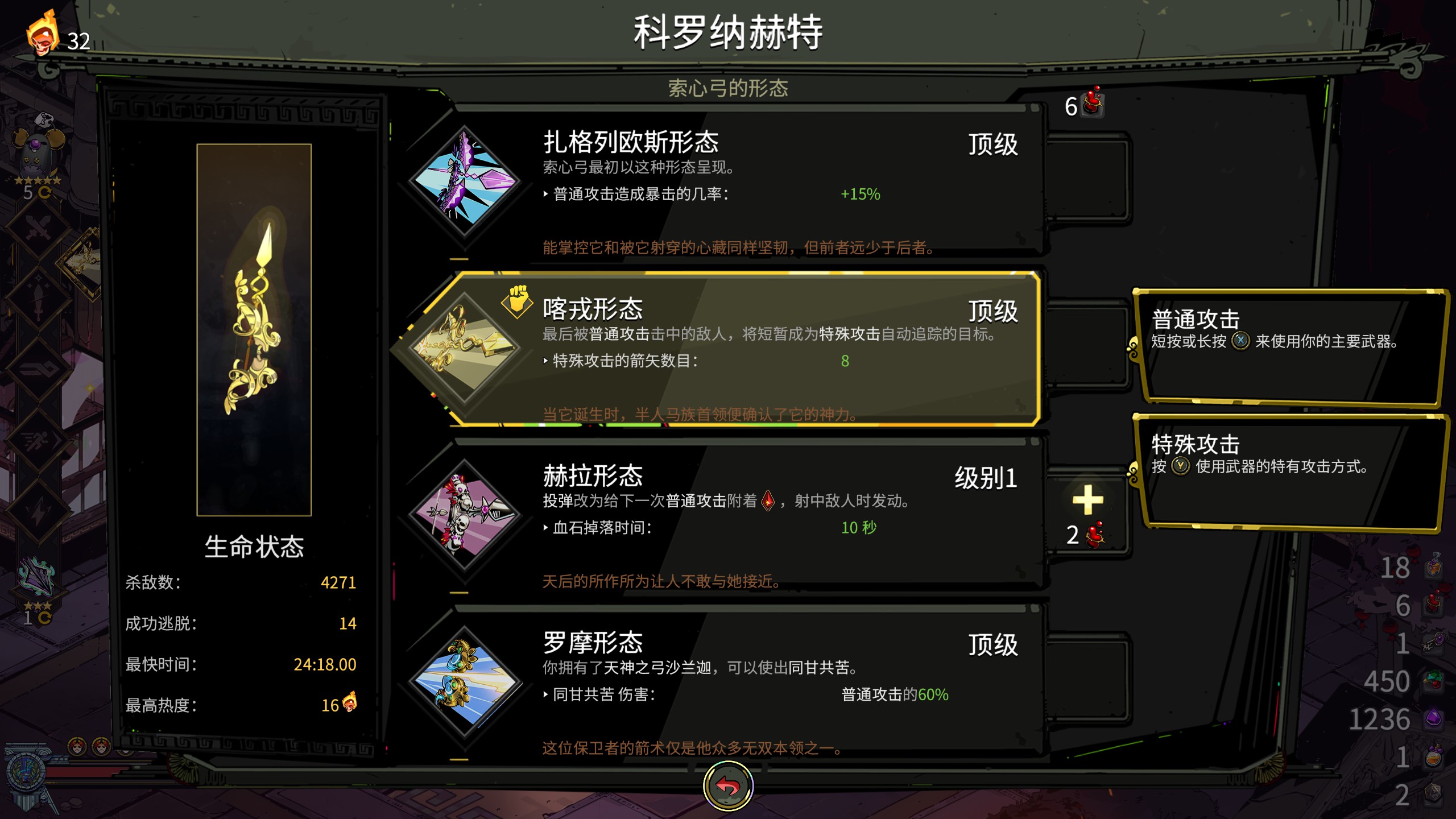Click the gemstone currency icon by 450

click(x=1433, y=681)
